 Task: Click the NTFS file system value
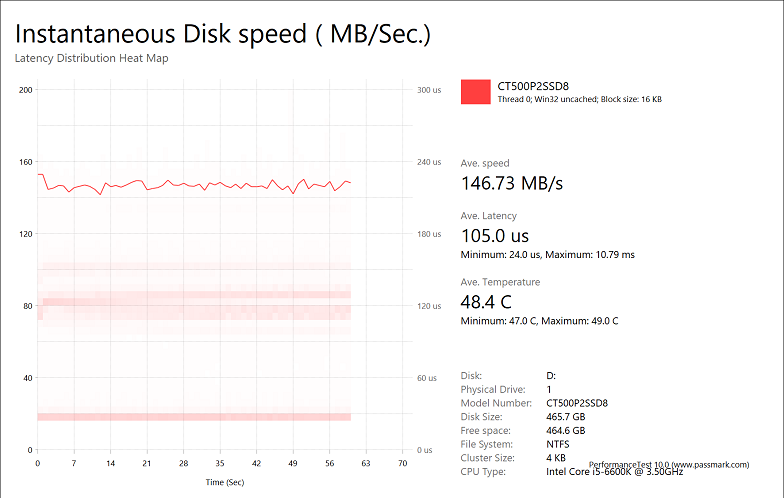coord(559,444)
